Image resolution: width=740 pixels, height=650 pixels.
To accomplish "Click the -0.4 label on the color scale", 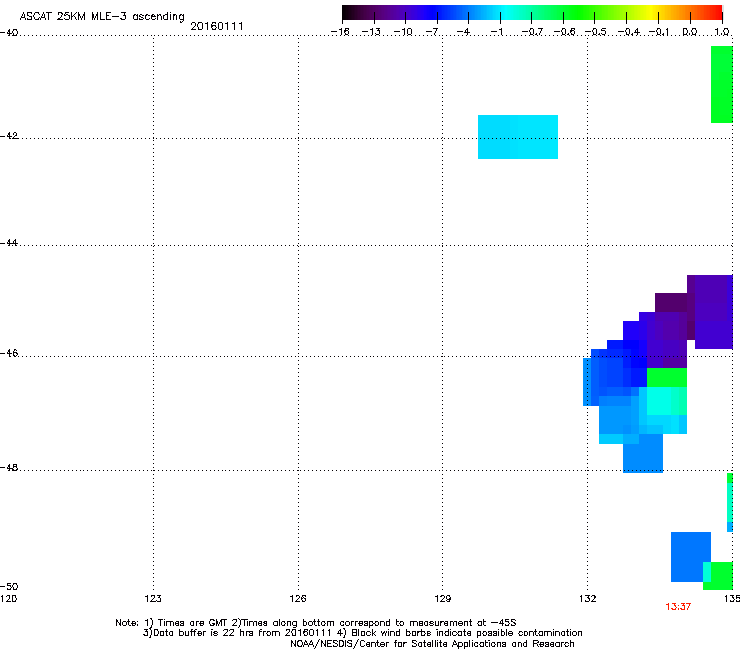I will click(628, 32).
